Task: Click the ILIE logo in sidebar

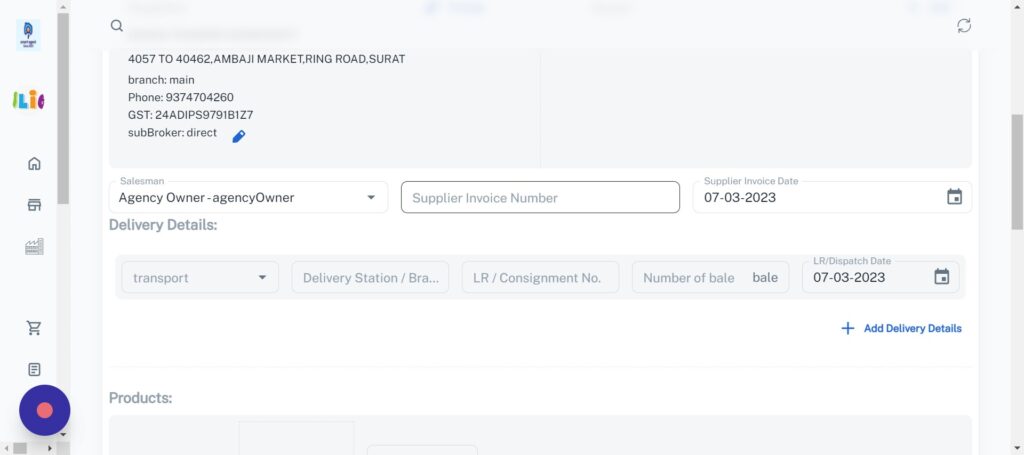Action: pyautogui.click(x=29, y=100)
